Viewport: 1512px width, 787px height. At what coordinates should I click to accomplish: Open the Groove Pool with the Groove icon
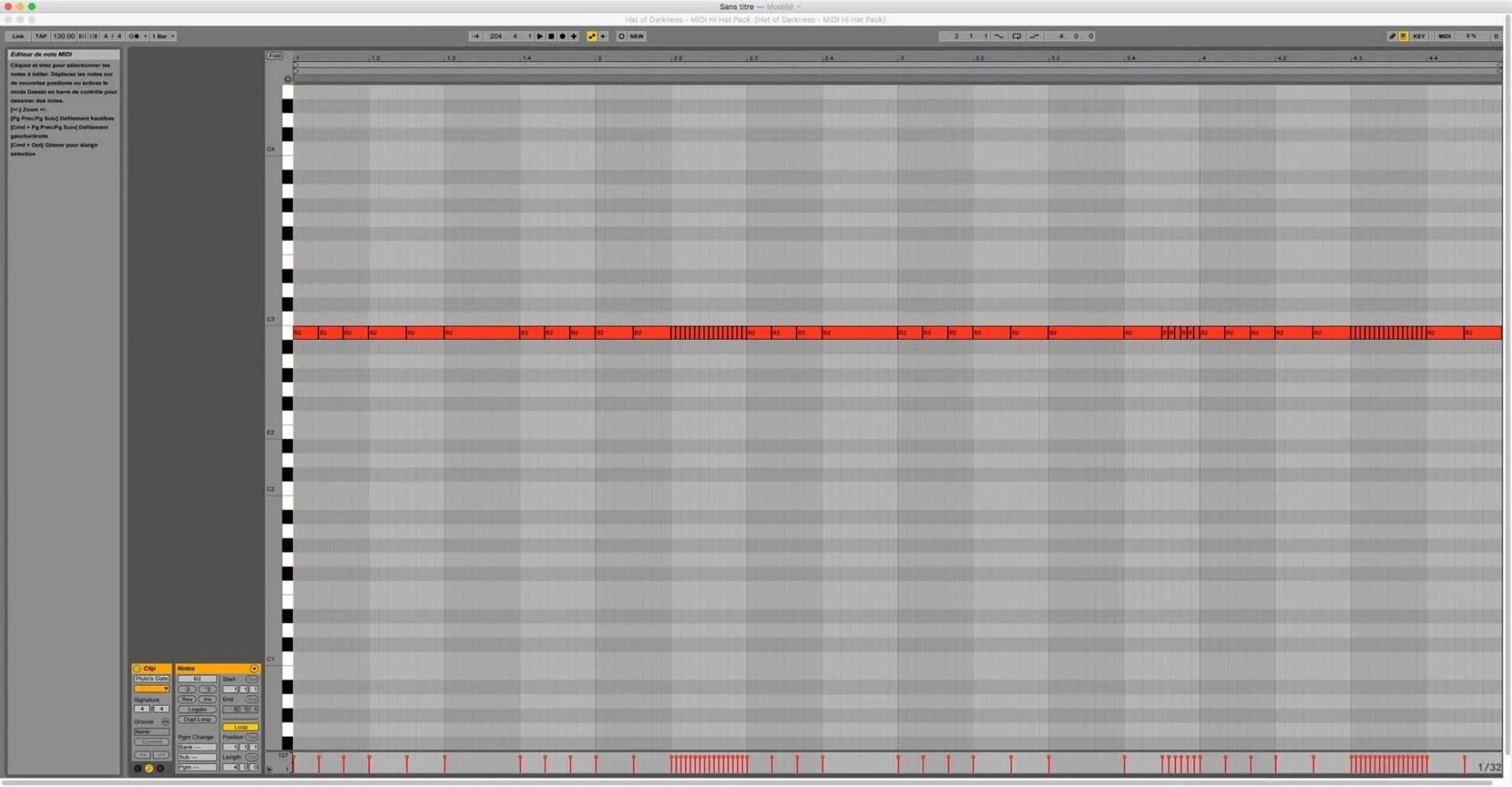[x=165, y=722]
